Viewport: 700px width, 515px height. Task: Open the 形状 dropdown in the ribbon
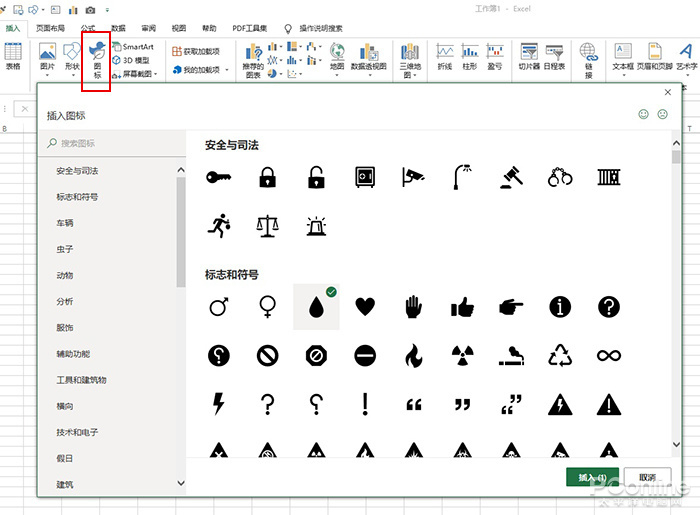71,66
